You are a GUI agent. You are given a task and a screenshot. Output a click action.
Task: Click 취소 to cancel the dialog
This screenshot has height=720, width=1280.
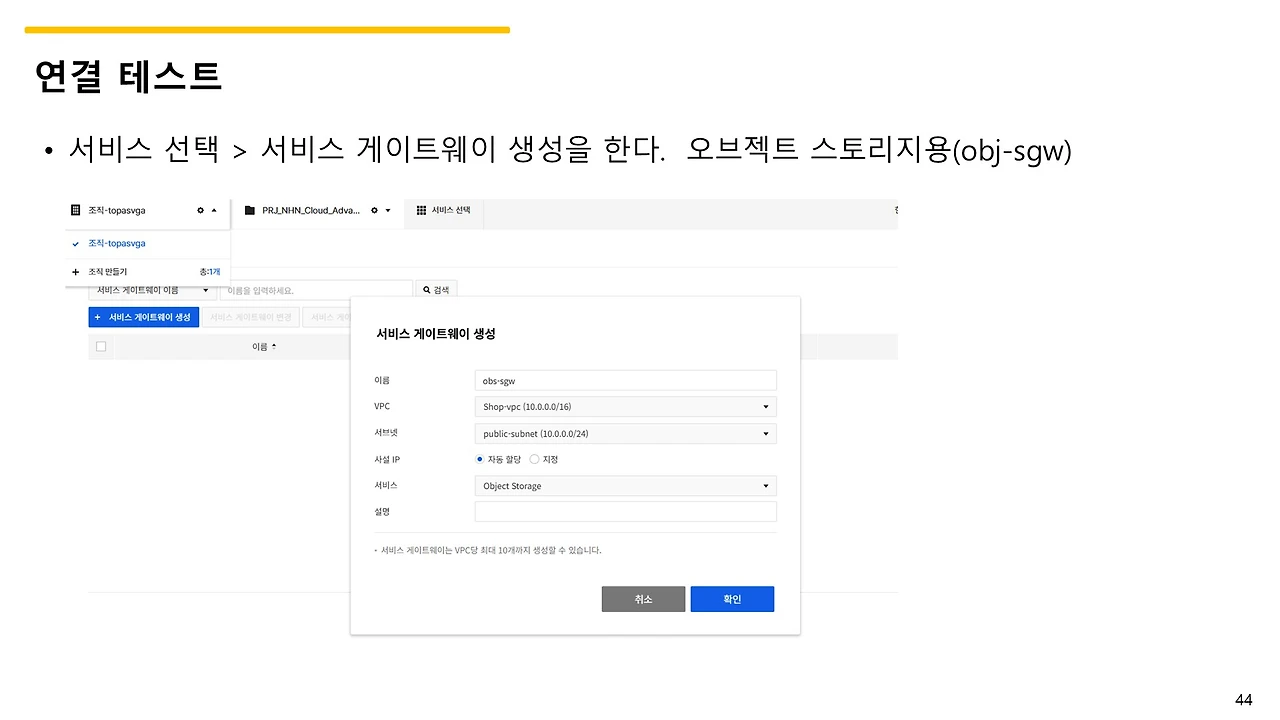click(x=643, y=599)
